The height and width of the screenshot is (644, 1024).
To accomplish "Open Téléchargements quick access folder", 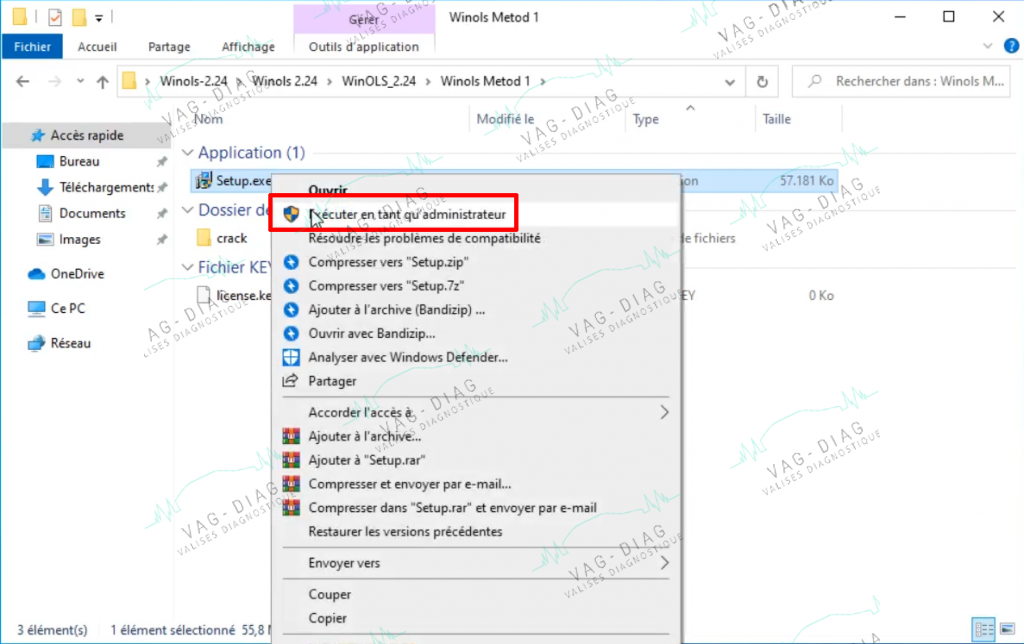I will [106, 187].
